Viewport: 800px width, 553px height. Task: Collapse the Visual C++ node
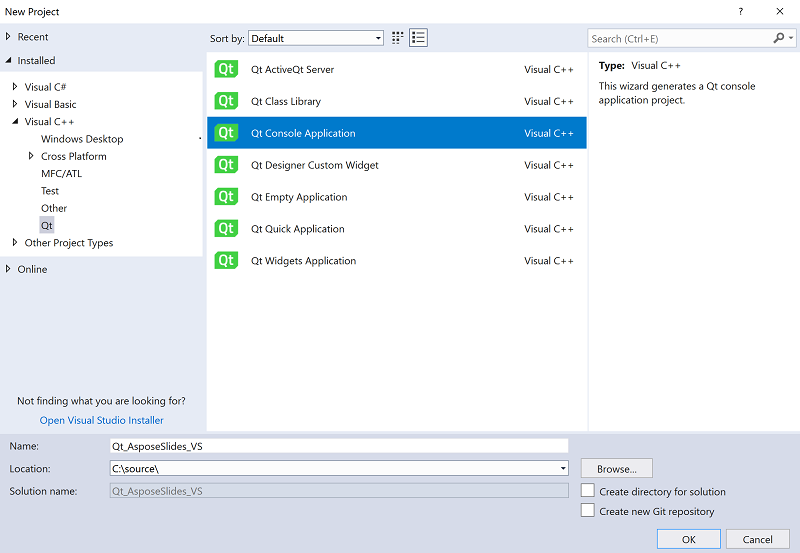click(15, 121)
